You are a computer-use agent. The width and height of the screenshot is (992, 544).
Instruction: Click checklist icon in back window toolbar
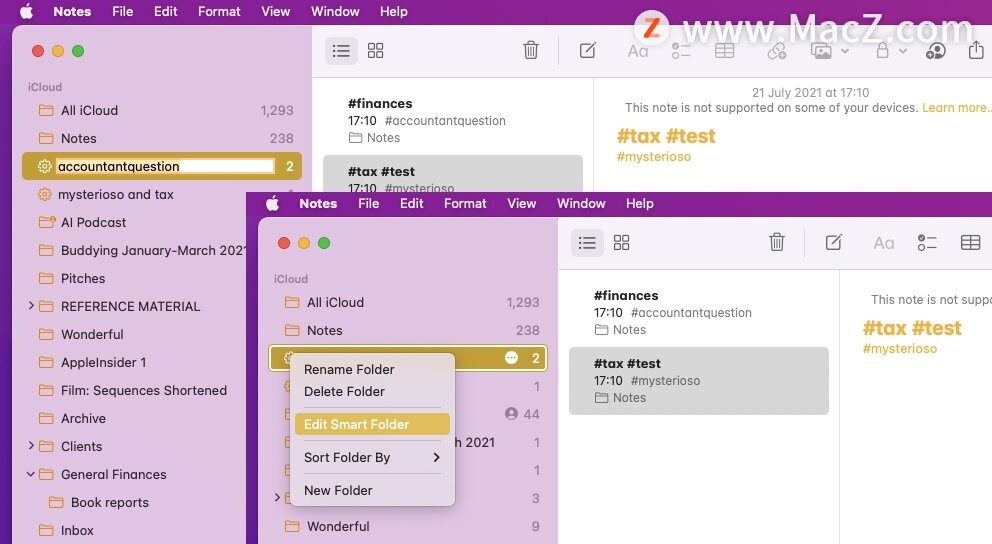click(x=681, y=51)
